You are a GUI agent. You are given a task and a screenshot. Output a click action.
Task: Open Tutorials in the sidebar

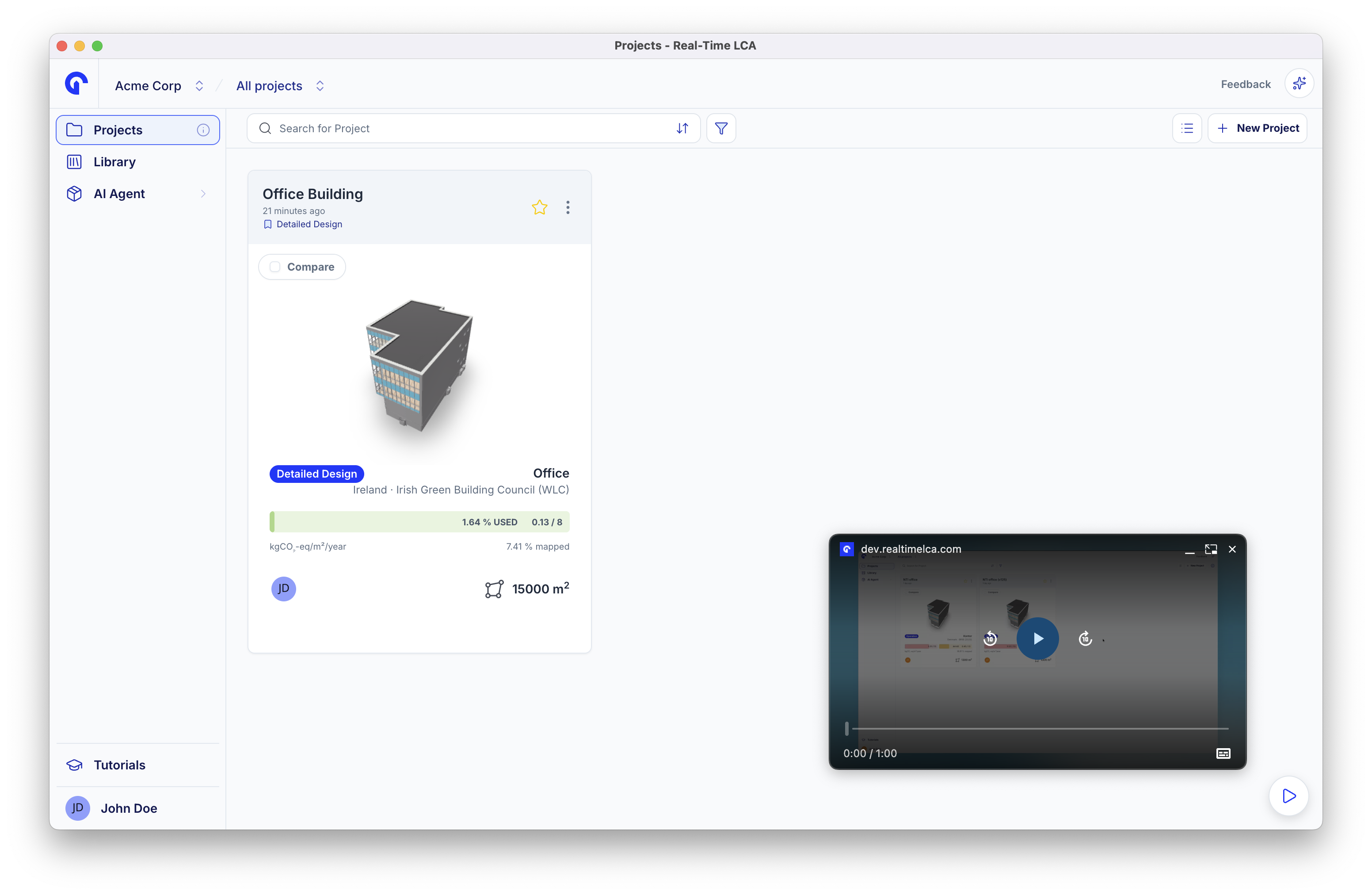[138, 765]
